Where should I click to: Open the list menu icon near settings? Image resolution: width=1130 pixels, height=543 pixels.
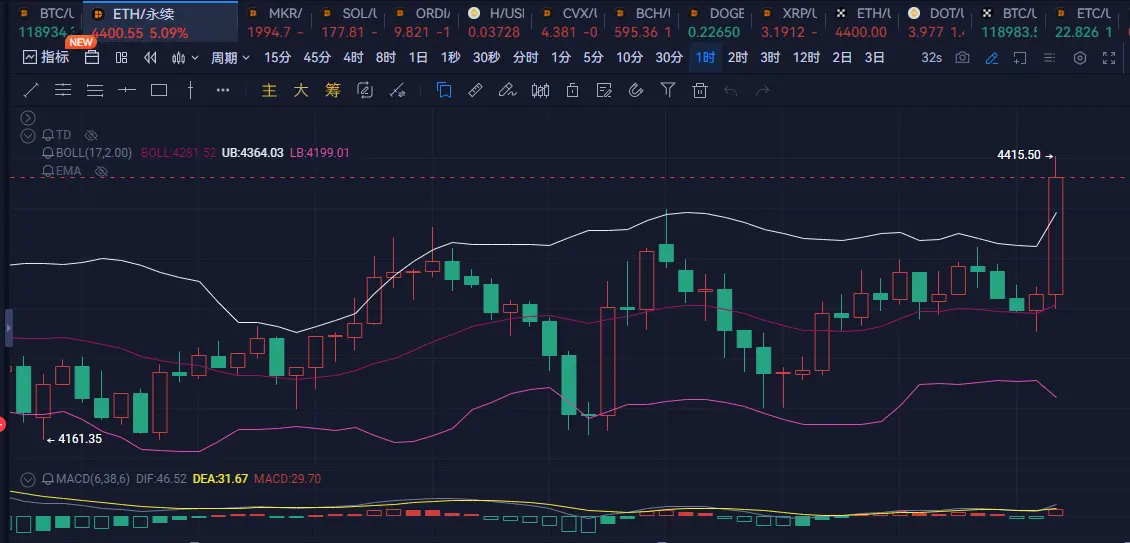point(1051,58)
